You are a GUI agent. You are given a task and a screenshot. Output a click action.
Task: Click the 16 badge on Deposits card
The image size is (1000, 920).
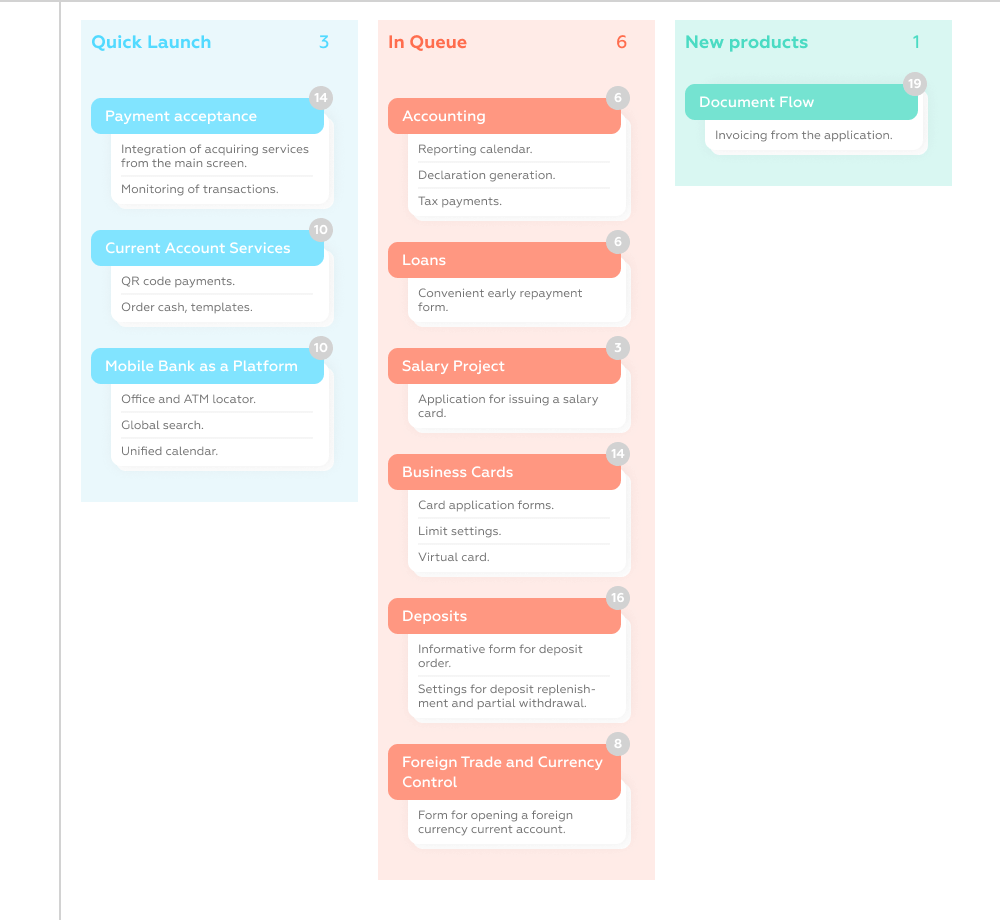point(618,598)
